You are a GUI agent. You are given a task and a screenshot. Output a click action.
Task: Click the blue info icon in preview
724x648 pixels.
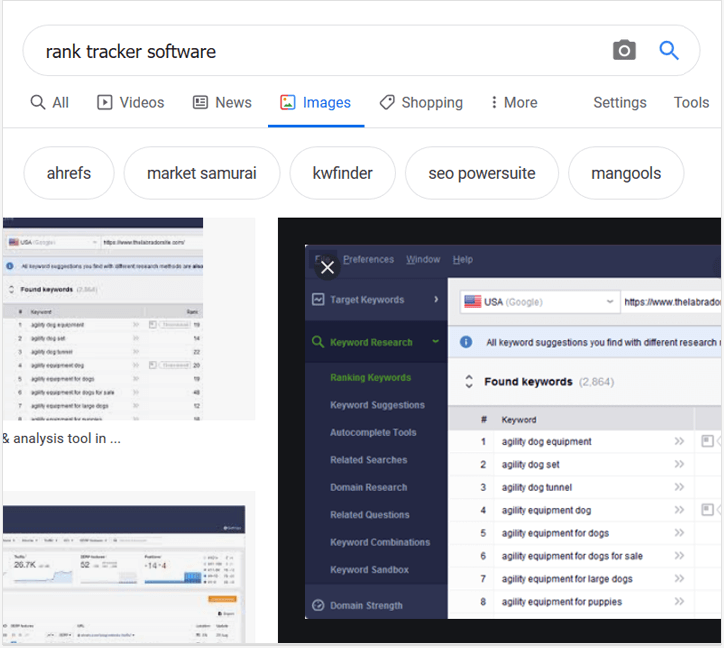pyautogui.click(x=466, y=342)
